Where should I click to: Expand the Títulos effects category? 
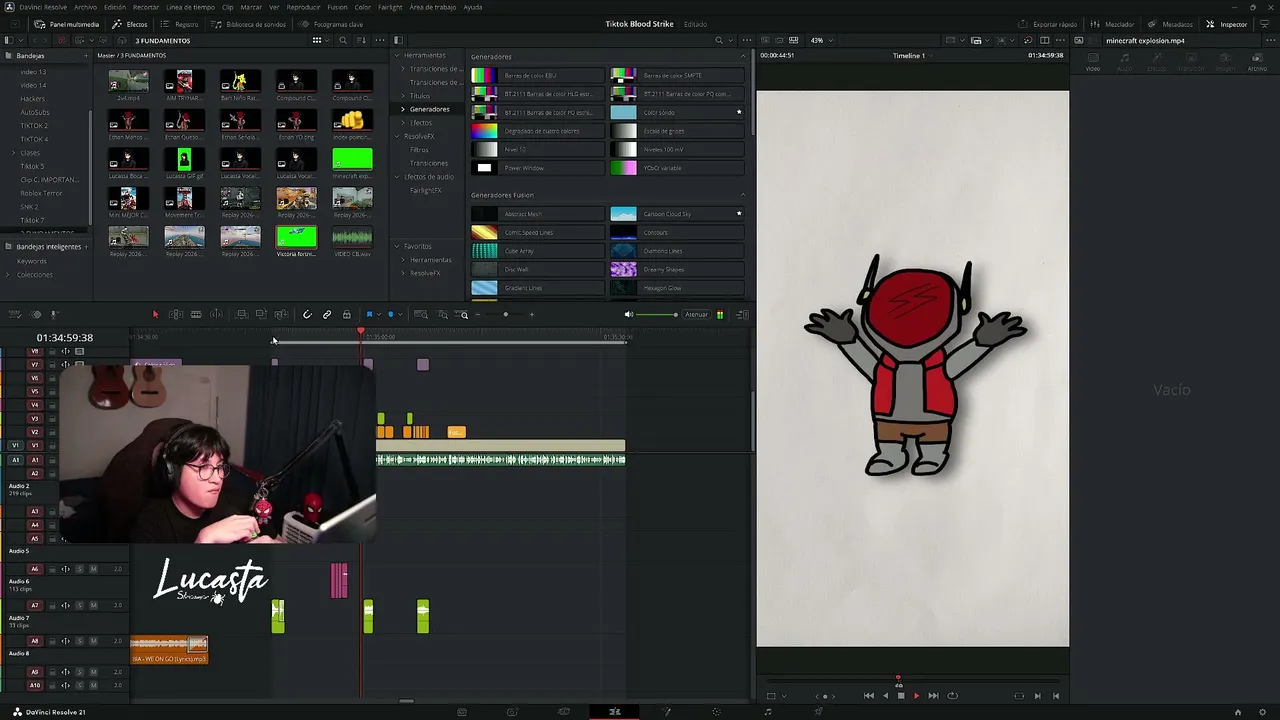coord(403,96)
